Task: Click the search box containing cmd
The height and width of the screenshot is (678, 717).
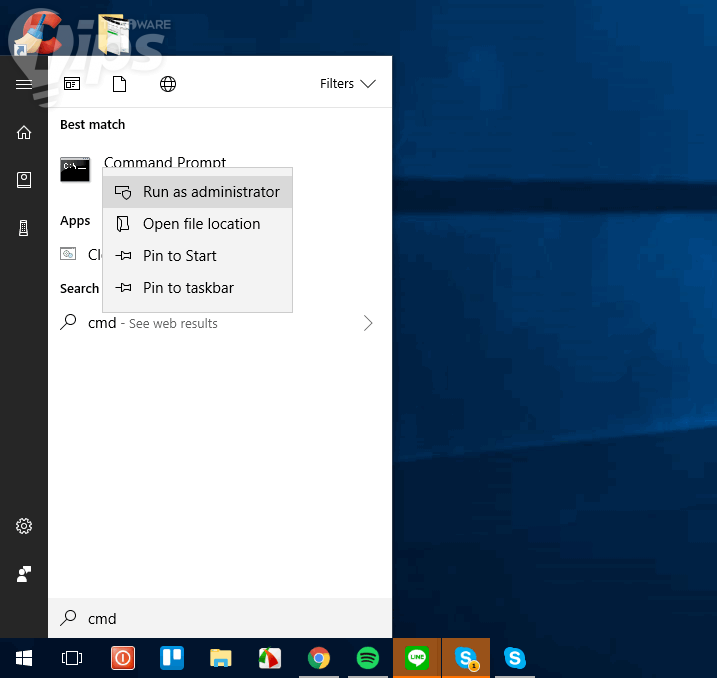Action: pyautogui.click(x=220, y=619)
